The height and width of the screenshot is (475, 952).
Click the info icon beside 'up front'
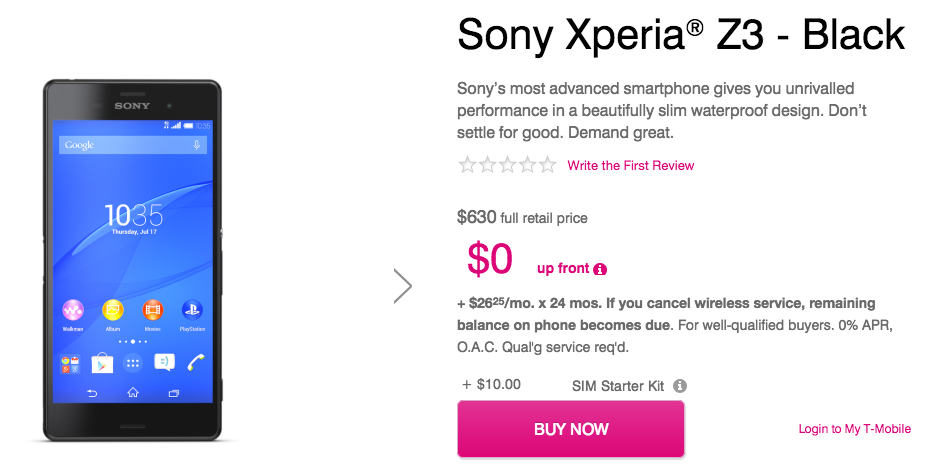point(600,269)
